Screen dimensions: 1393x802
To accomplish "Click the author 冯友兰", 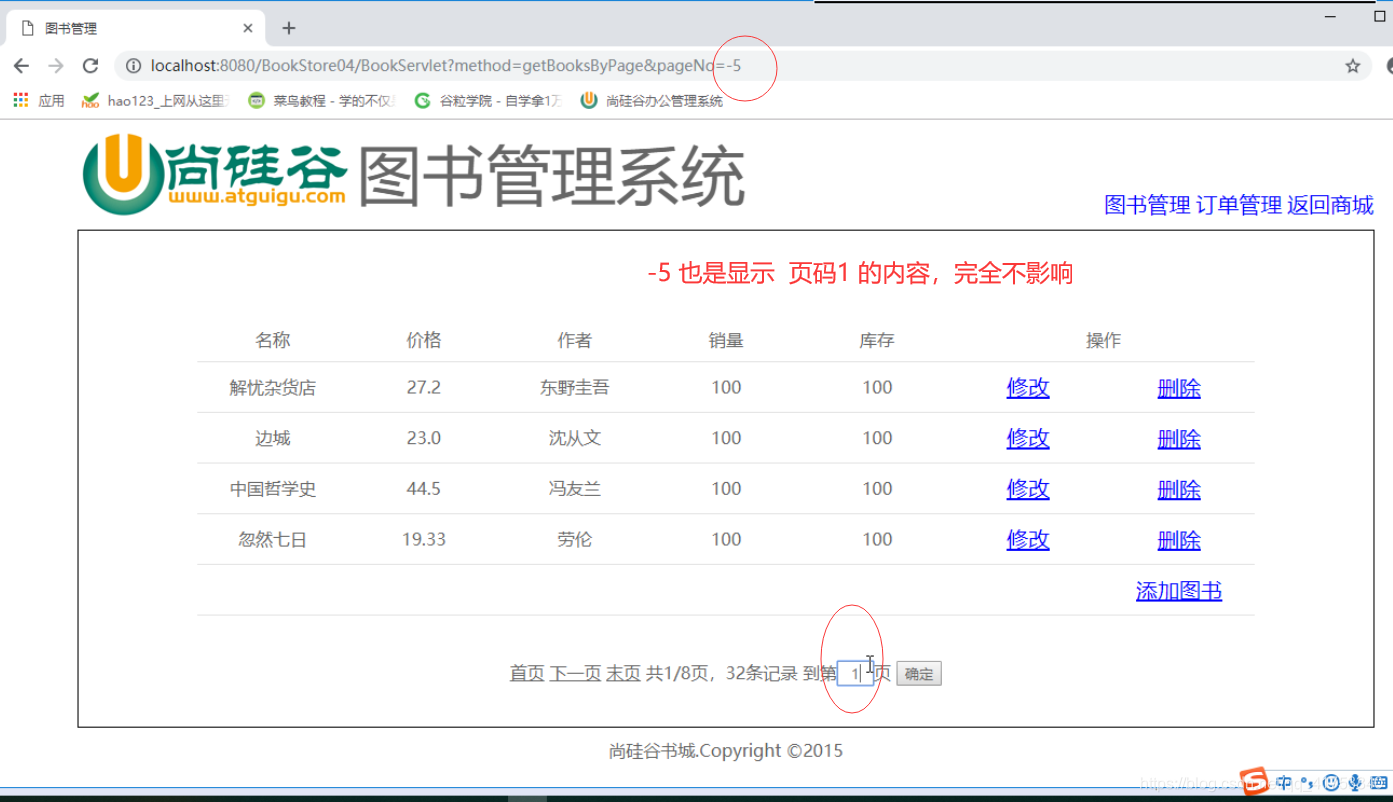I will [x=575, y=489].
